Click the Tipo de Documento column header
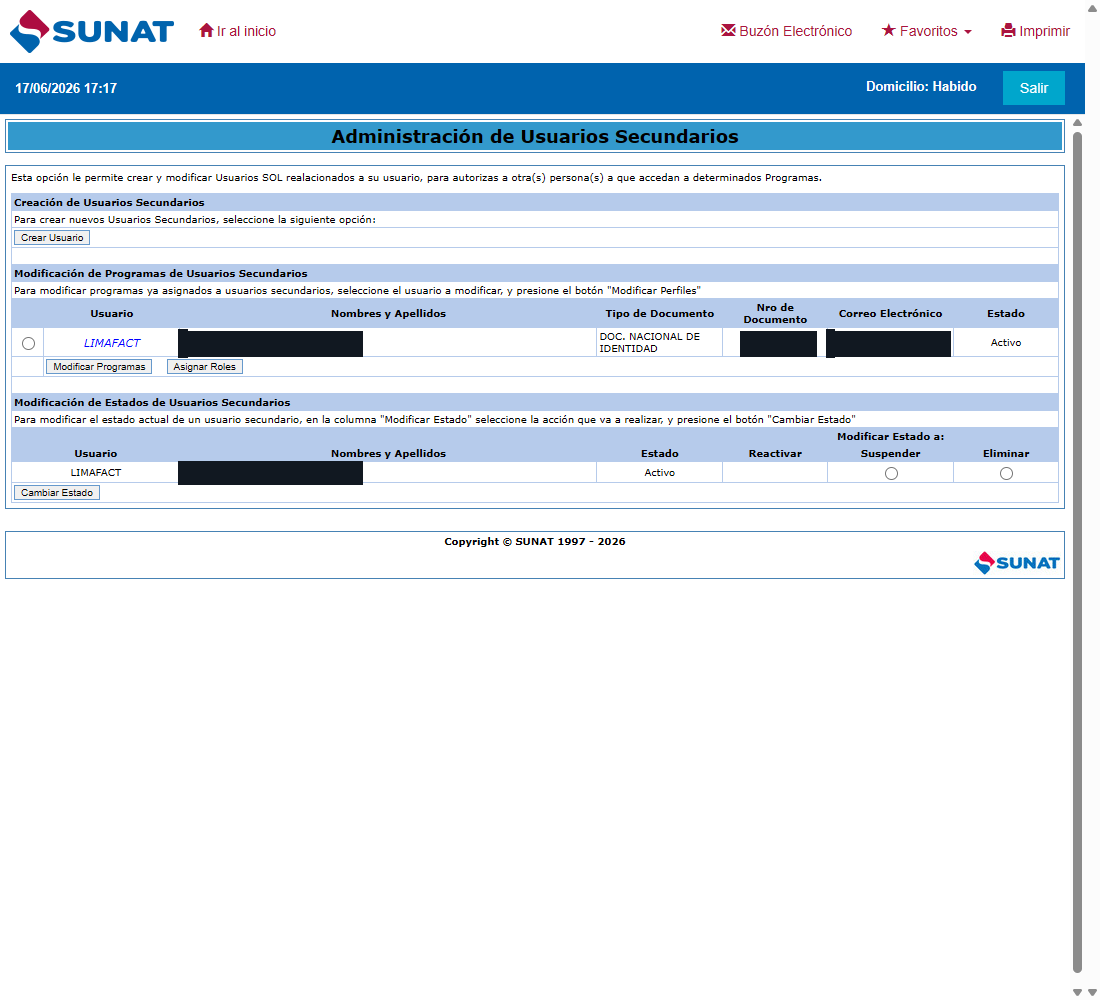 point(659,314)
